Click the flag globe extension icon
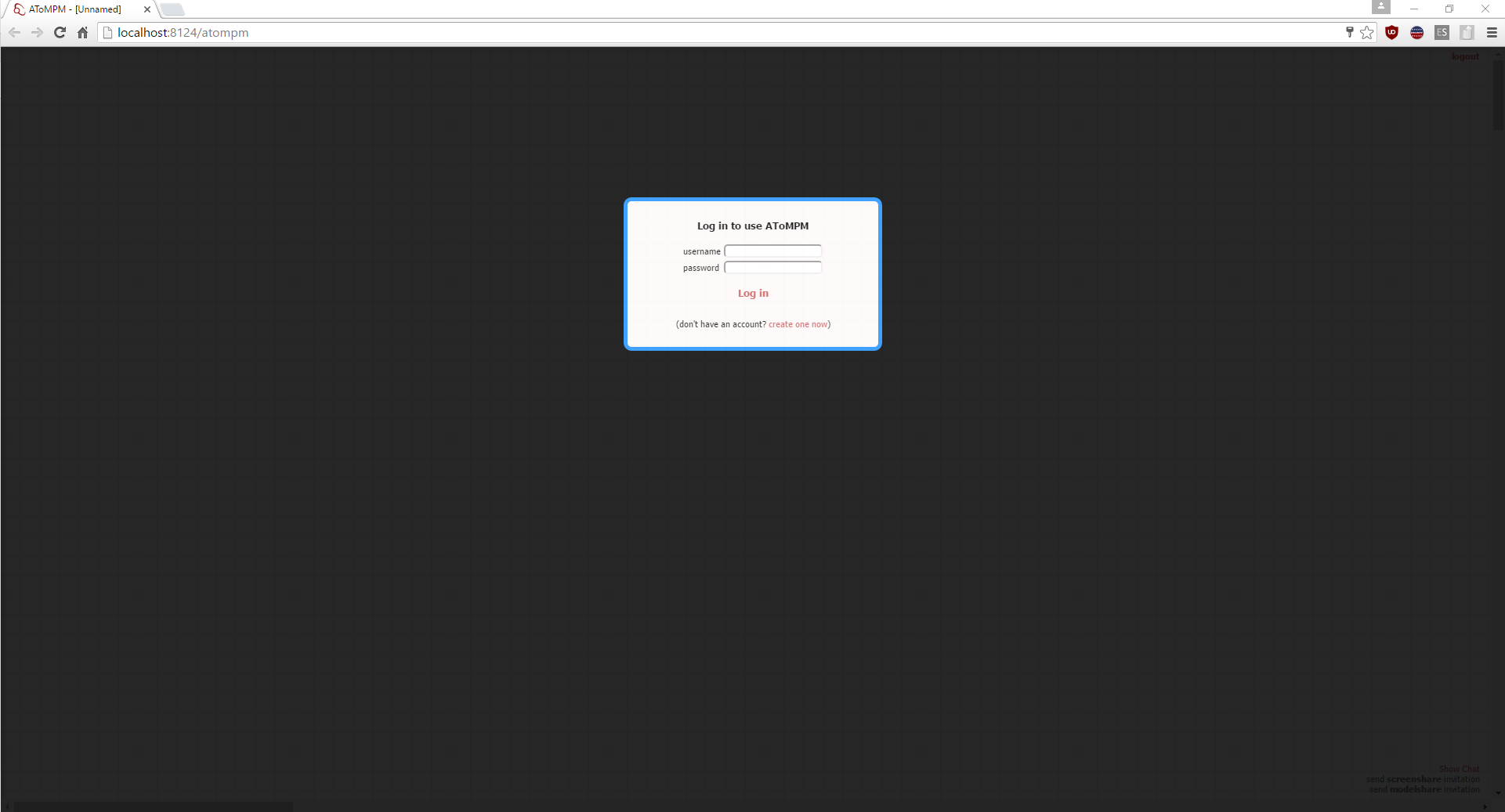The height and width of the screenshot is (812, 1505). (x=1416, y=32)
